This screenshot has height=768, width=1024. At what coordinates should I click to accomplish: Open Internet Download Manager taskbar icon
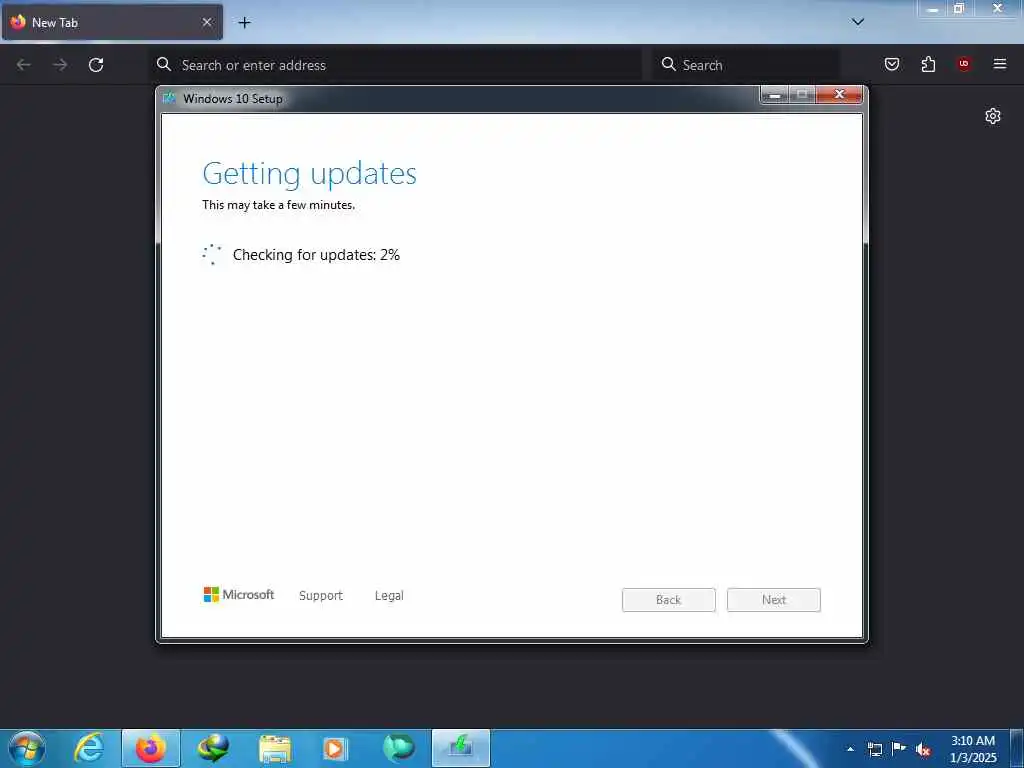point(213,748)
